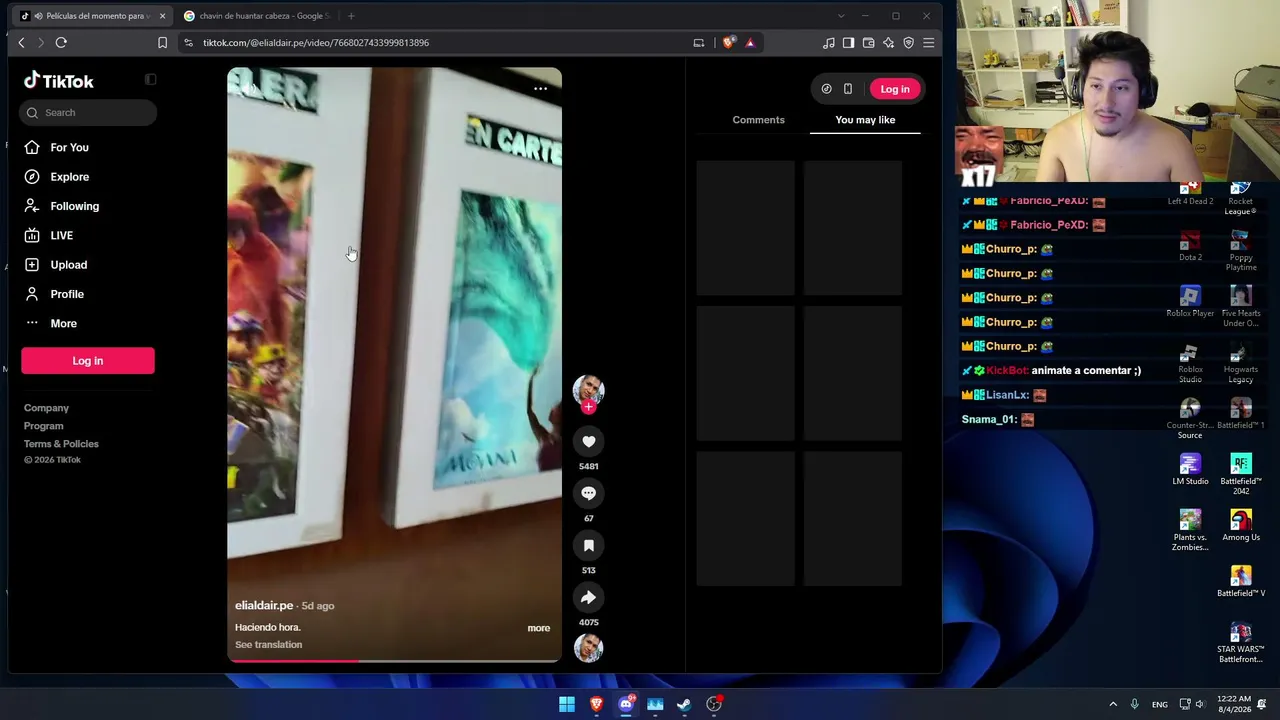This screenshot has height=720, width=1280.
Task: Click See translation under the caption
Action: [268, 645]
